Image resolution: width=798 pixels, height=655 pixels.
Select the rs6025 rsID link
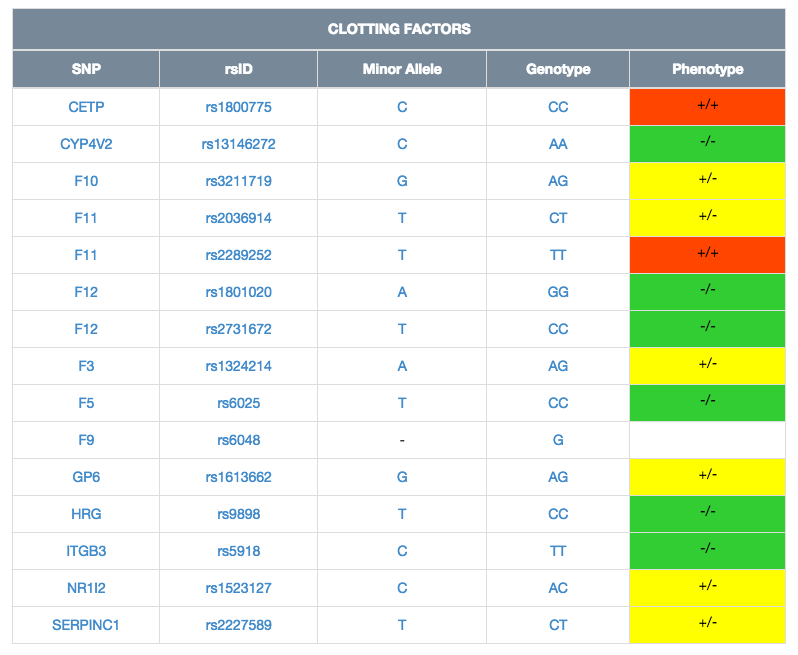pos(238,403)
